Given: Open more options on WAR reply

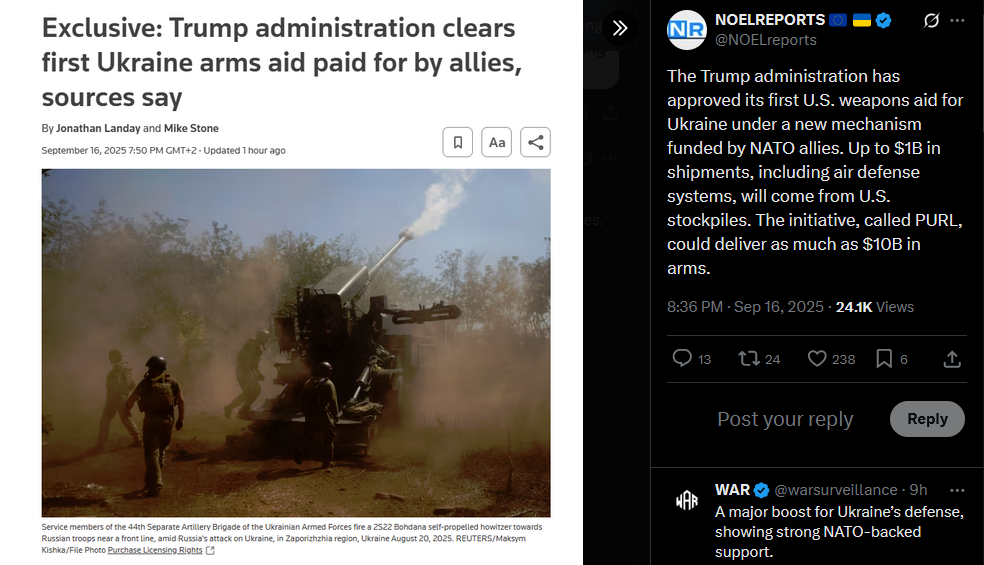Looking at the screenshot, I should [957, 490].
